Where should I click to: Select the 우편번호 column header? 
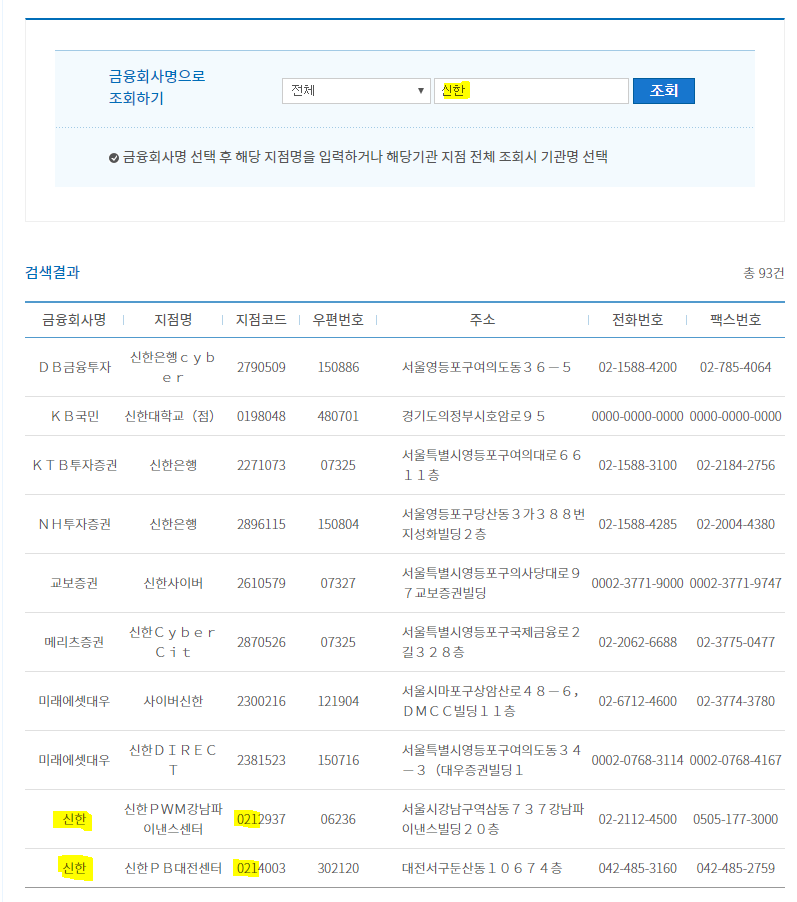[338, 320]
